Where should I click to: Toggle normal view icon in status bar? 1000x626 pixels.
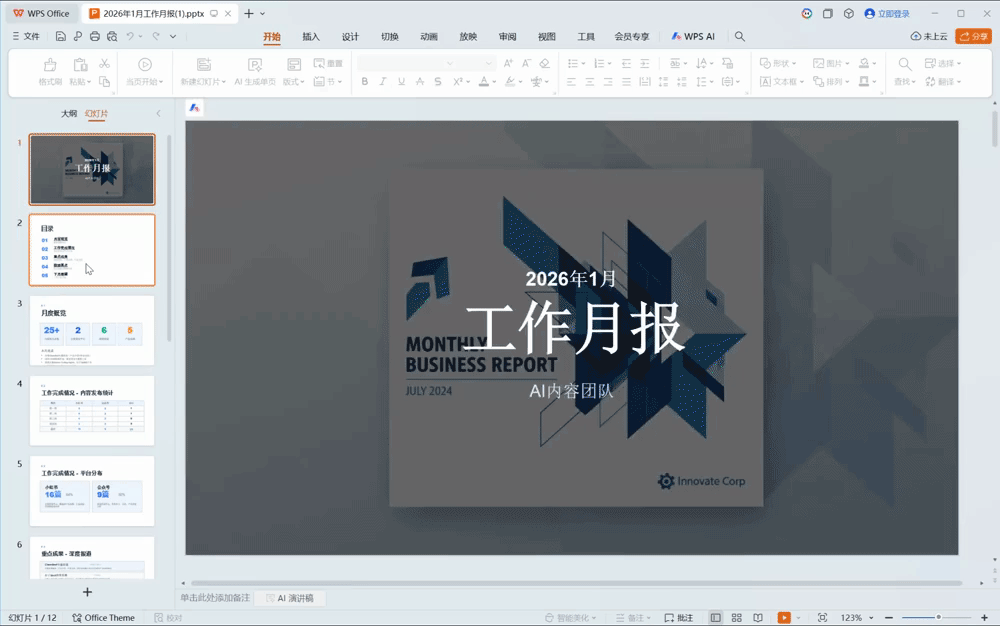tap(716, 617)
